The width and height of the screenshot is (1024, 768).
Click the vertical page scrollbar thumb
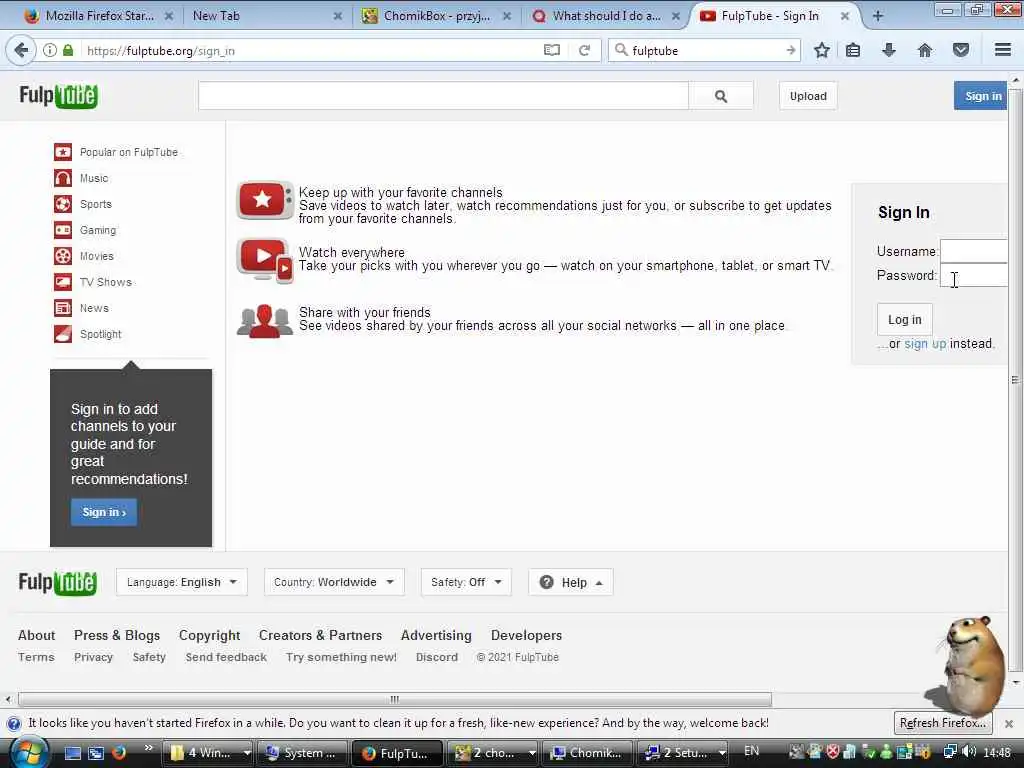(1015, 380)
